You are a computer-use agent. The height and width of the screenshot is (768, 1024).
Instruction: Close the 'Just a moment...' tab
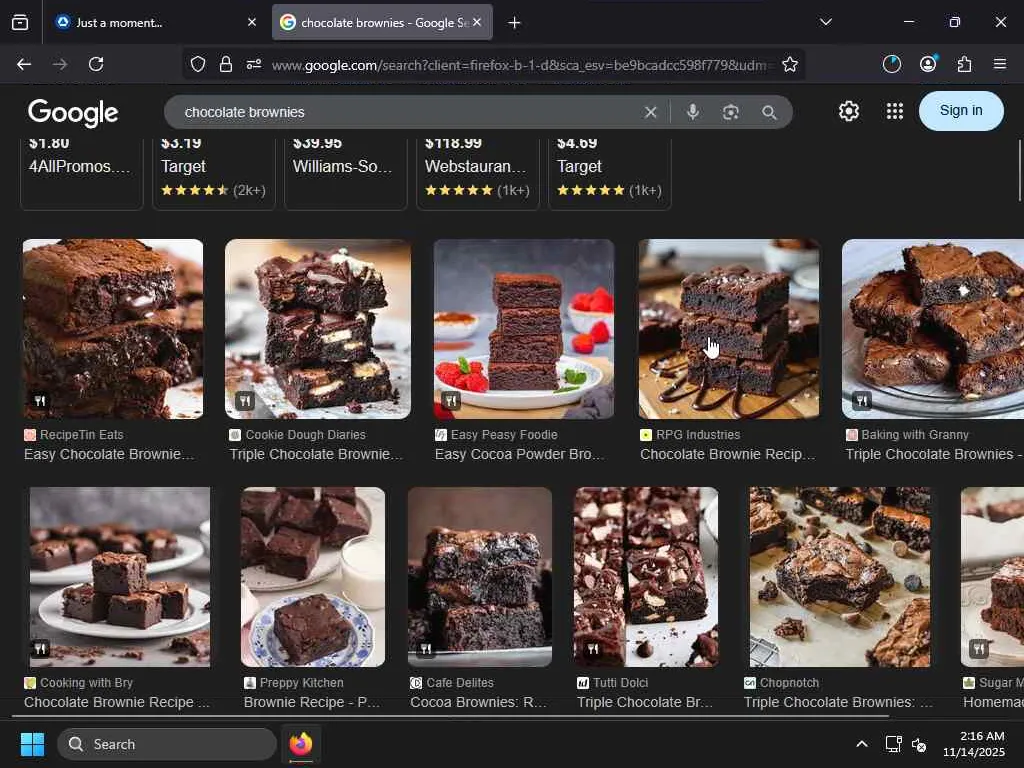tap(252, 22)
